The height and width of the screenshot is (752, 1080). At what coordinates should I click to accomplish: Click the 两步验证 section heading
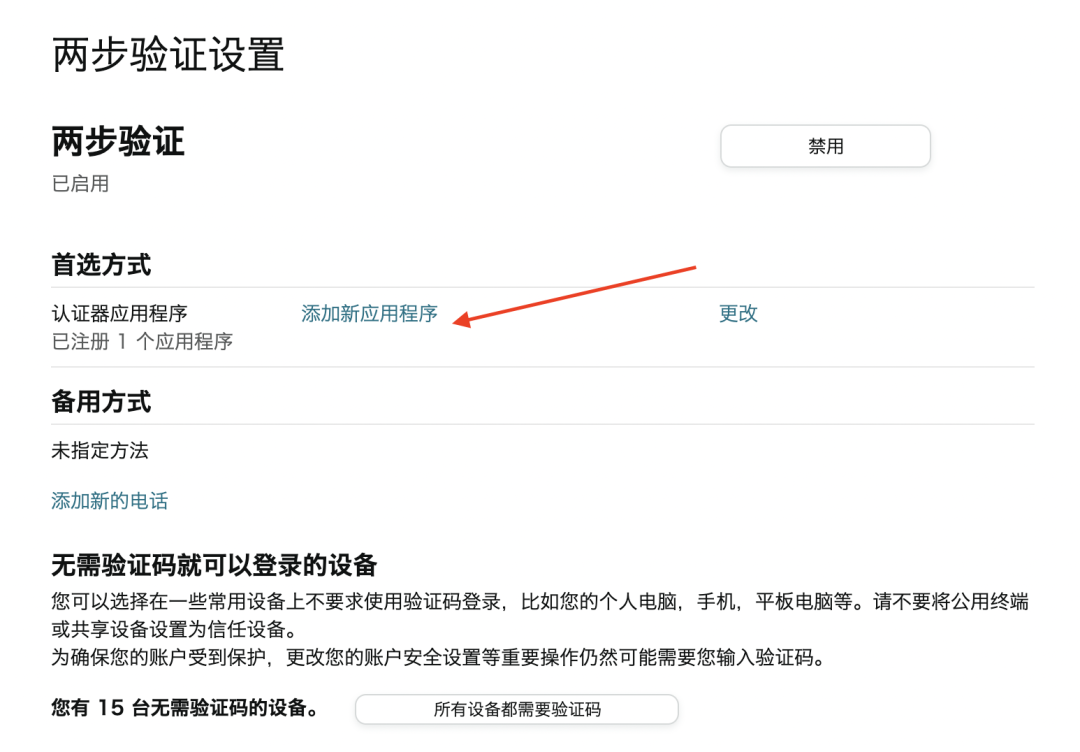119,142
